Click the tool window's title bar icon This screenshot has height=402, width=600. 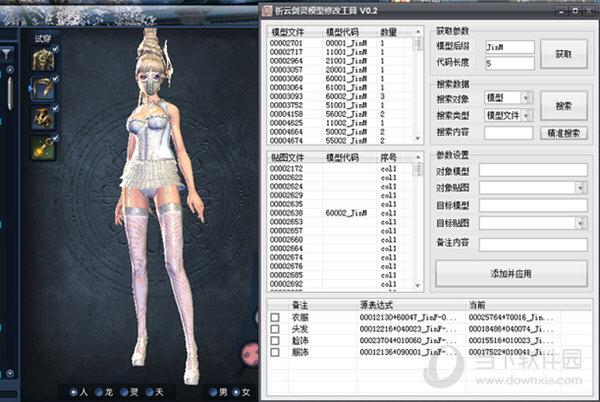[267, 11]
